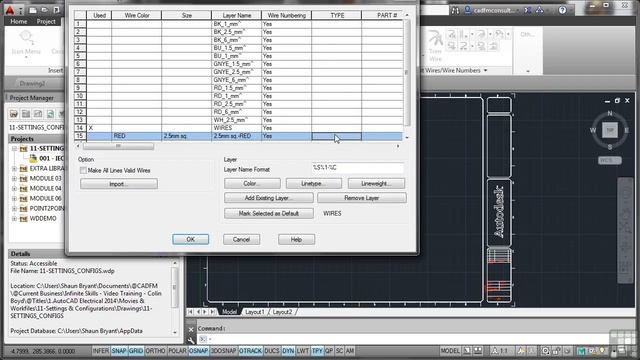Click the annotation scale 1:1 icon
This screenshot has width=640, height=360.
499,351
